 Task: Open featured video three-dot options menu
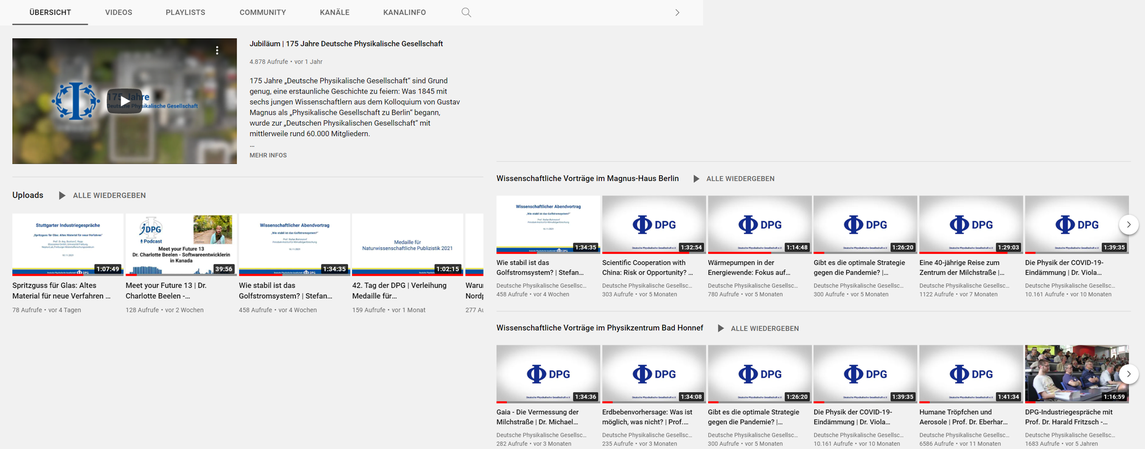pyautogui.click(x=217, y=50)
